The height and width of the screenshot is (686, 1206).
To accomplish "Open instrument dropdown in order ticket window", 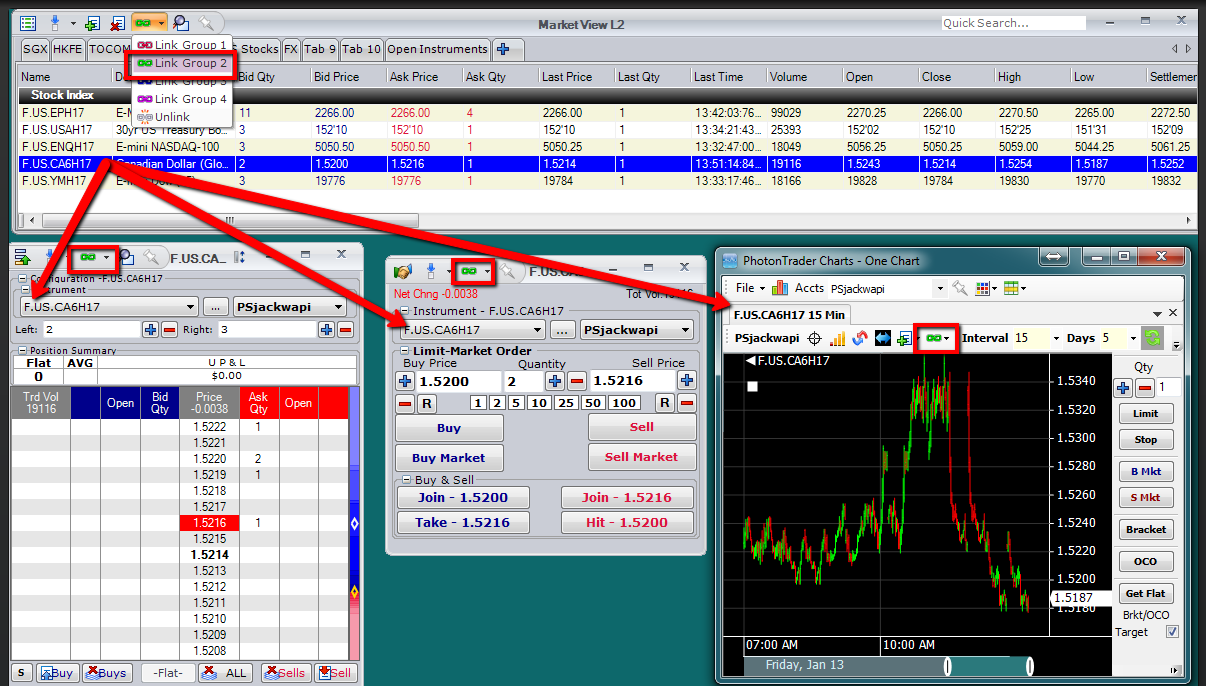I will pyautogui.click(x=537, y=330).
